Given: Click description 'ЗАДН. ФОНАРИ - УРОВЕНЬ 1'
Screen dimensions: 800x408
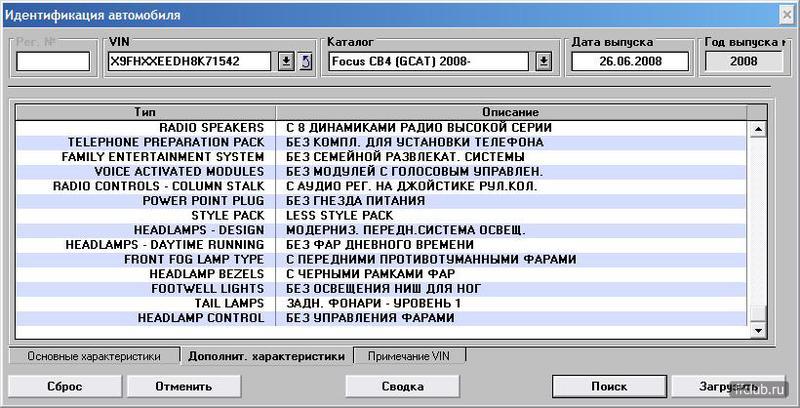Looking at the screenshot, I should point(373,303).
